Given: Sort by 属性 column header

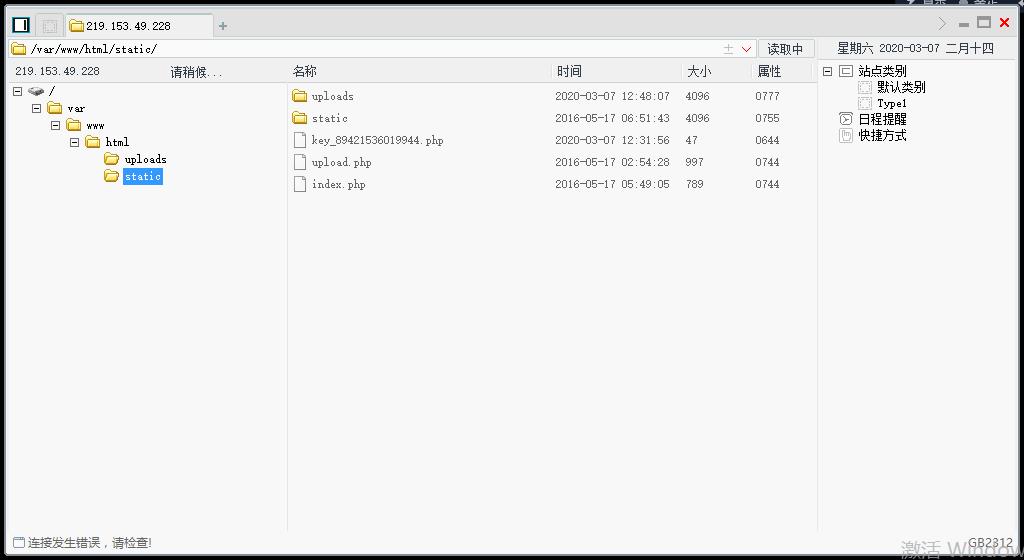Looking at the screenshot, I should point(769,71).
